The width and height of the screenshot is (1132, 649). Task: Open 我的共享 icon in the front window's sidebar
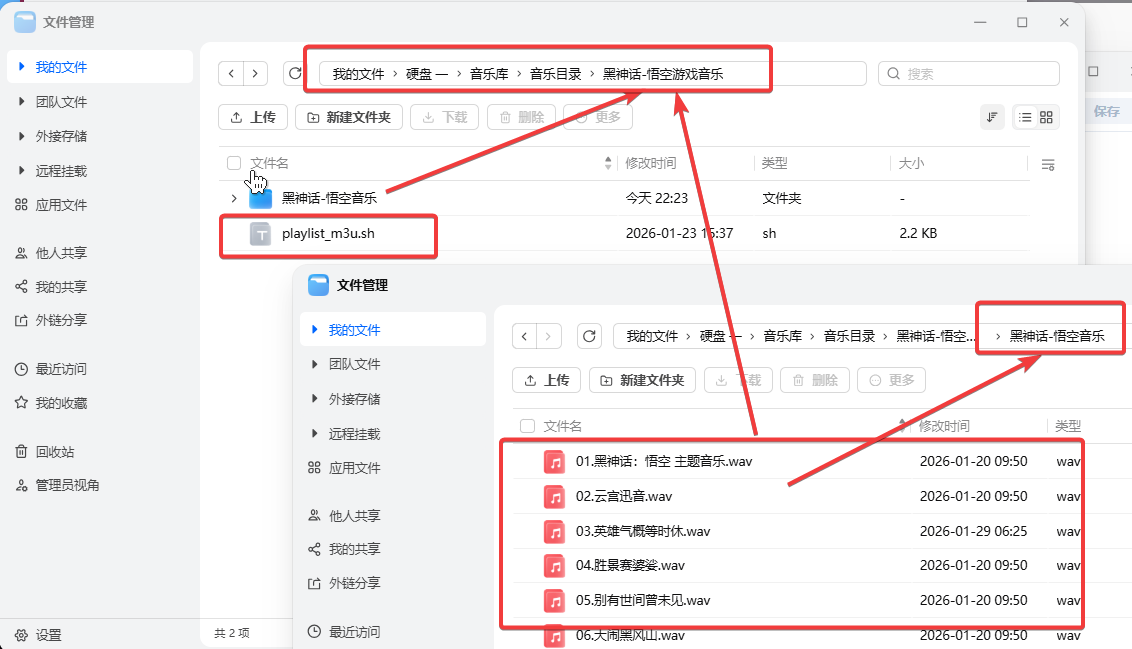point(314,549)
